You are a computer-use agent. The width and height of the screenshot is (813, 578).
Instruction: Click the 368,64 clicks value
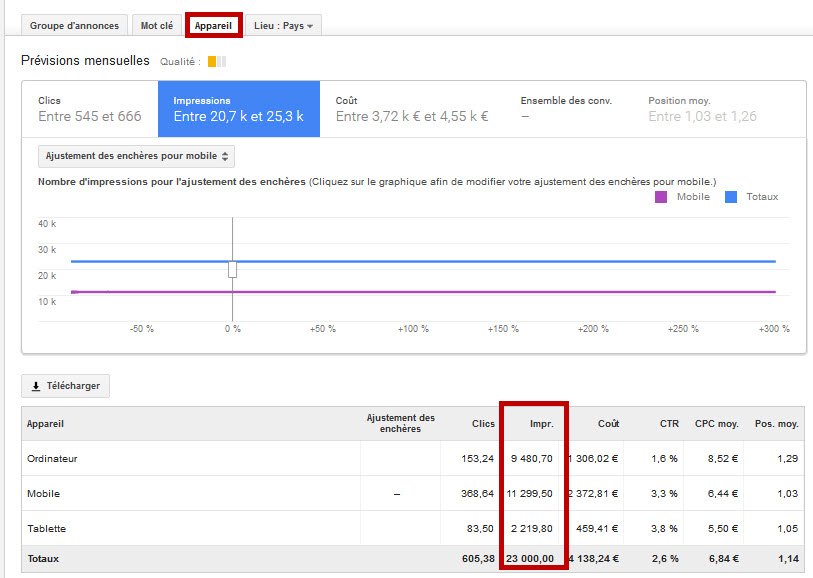tap(478, 494)
